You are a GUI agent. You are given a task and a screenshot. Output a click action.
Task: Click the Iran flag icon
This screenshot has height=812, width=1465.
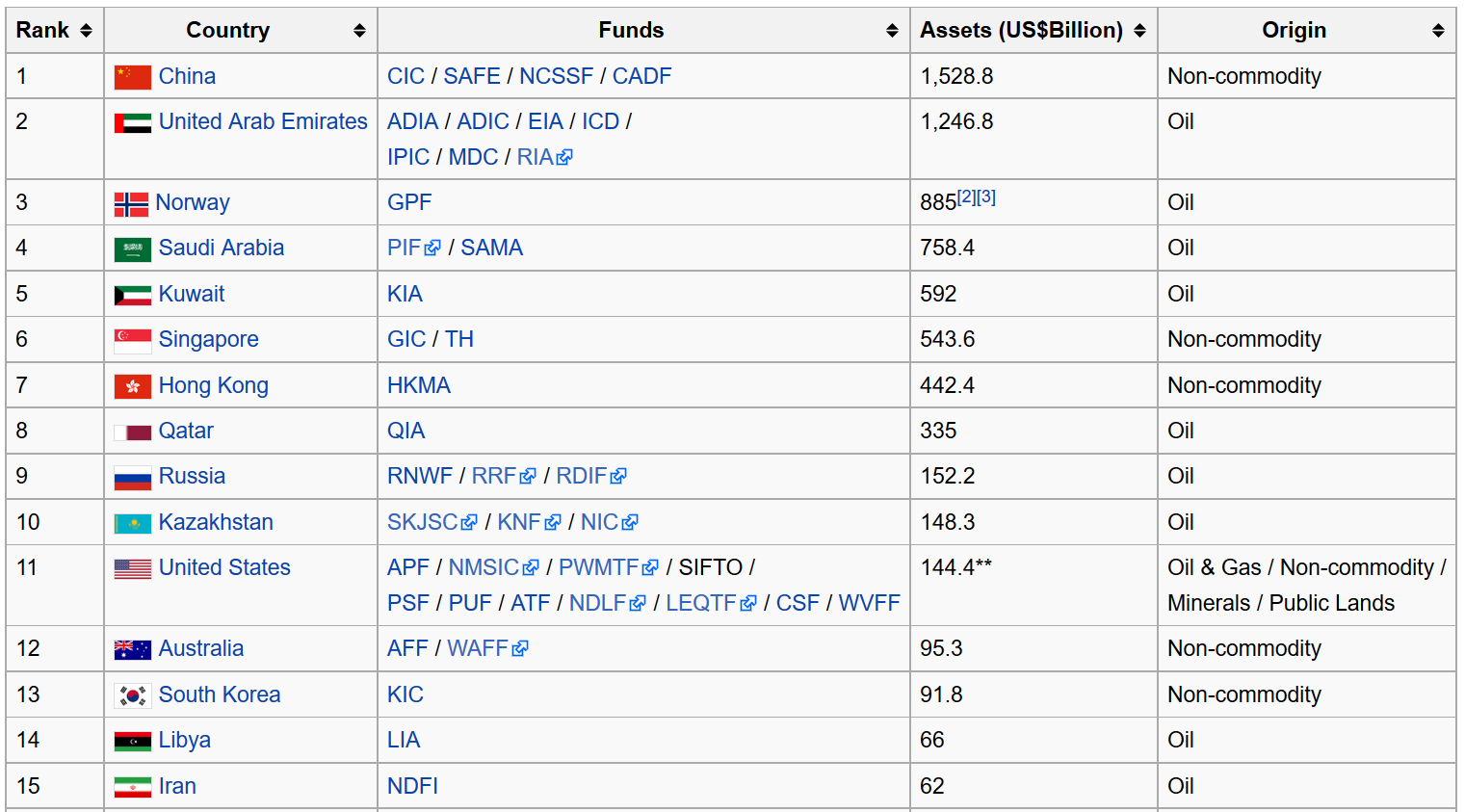[x=132, y=787]
